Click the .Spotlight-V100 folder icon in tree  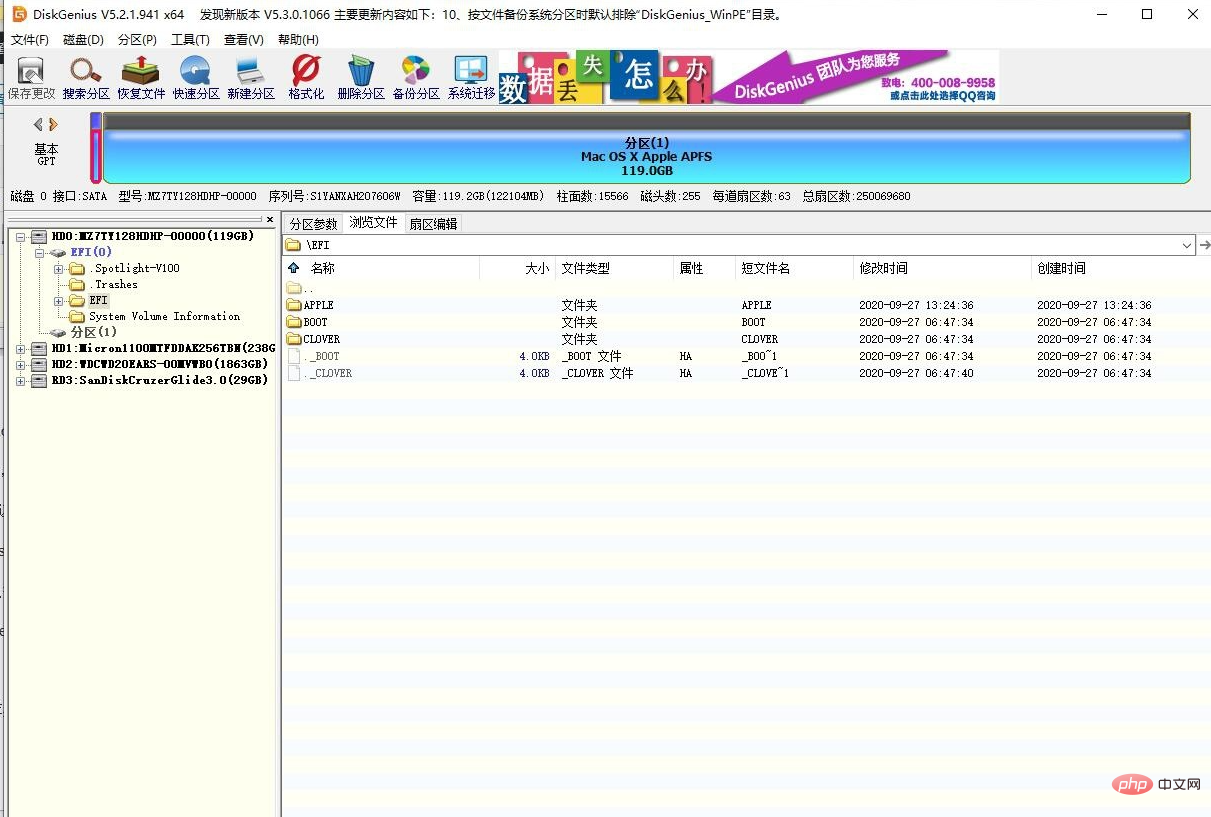(77, 268)
